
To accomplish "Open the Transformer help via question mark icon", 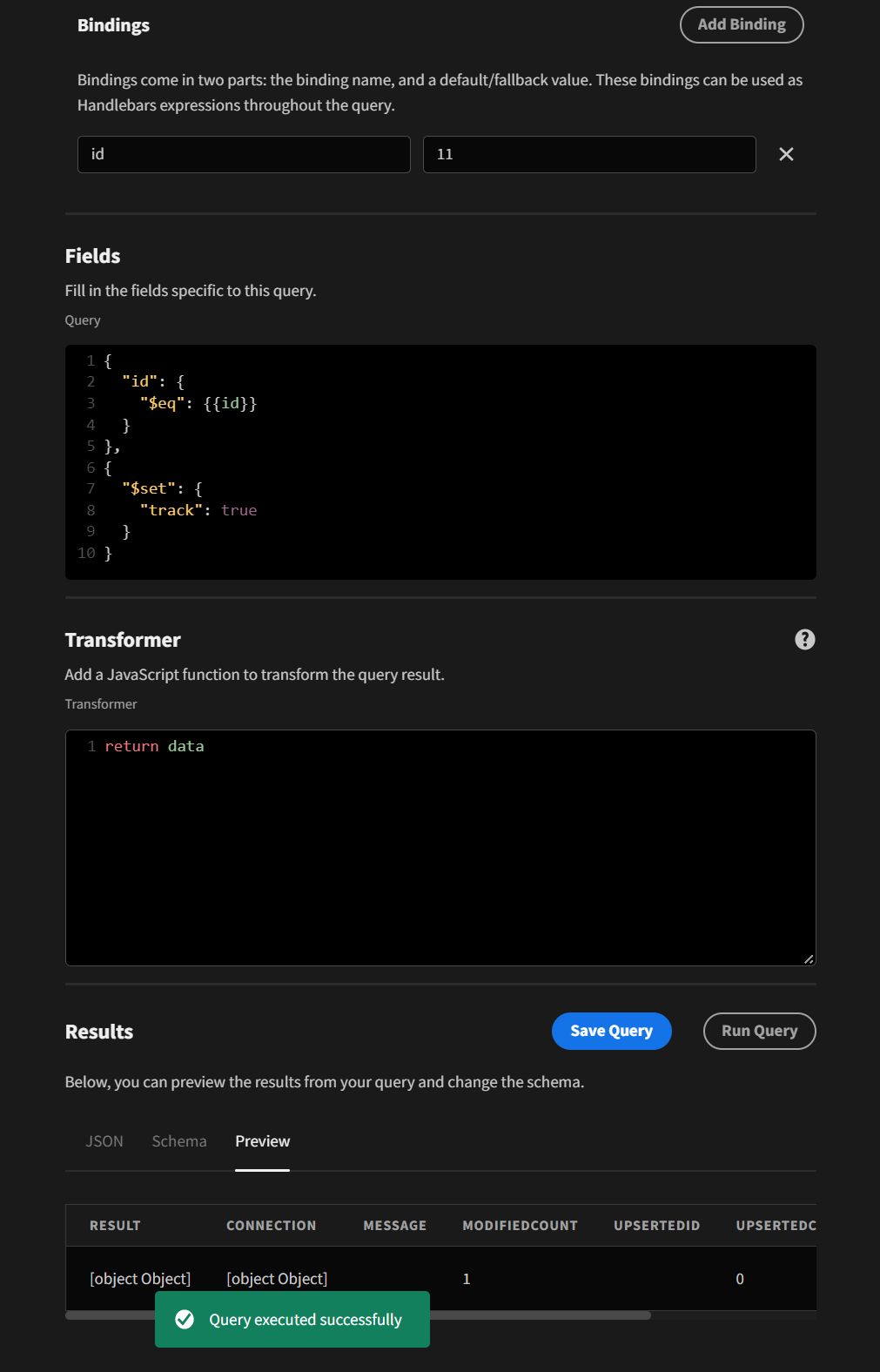I will coord(805,640).
